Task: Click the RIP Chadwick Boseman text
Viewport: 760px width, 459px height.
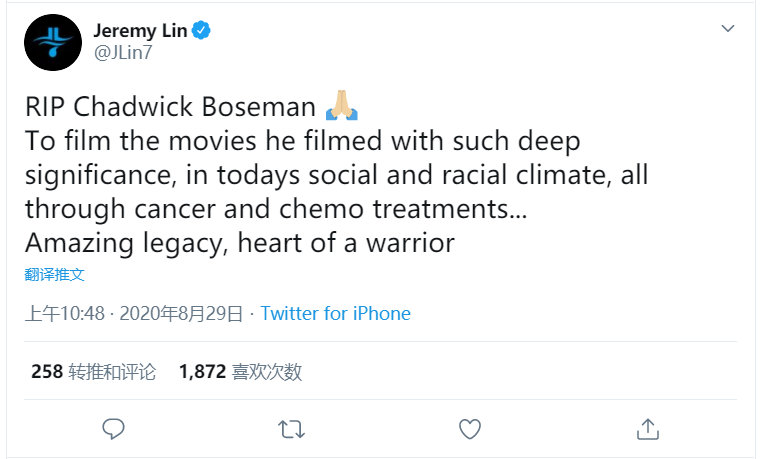Action: tap(171, 107)
